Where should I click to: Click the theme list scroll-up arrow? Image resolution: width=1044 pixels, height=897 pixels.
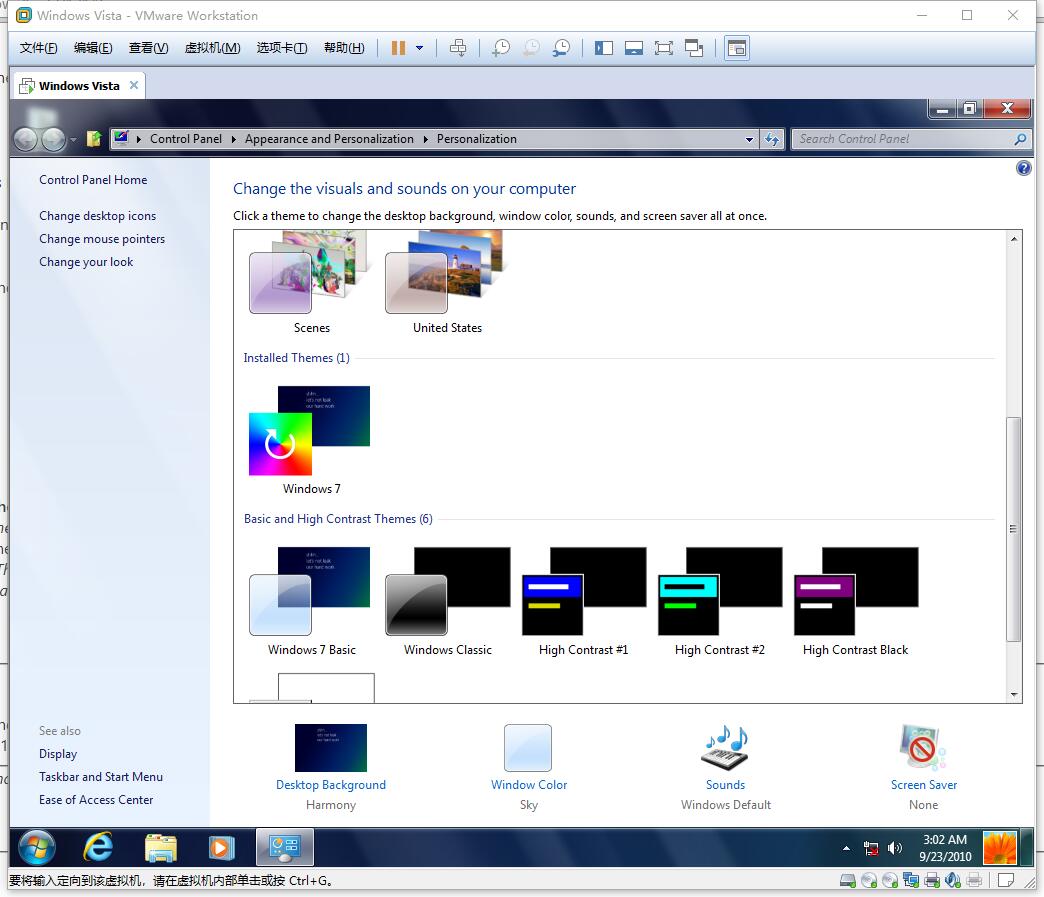point(1013,238)
